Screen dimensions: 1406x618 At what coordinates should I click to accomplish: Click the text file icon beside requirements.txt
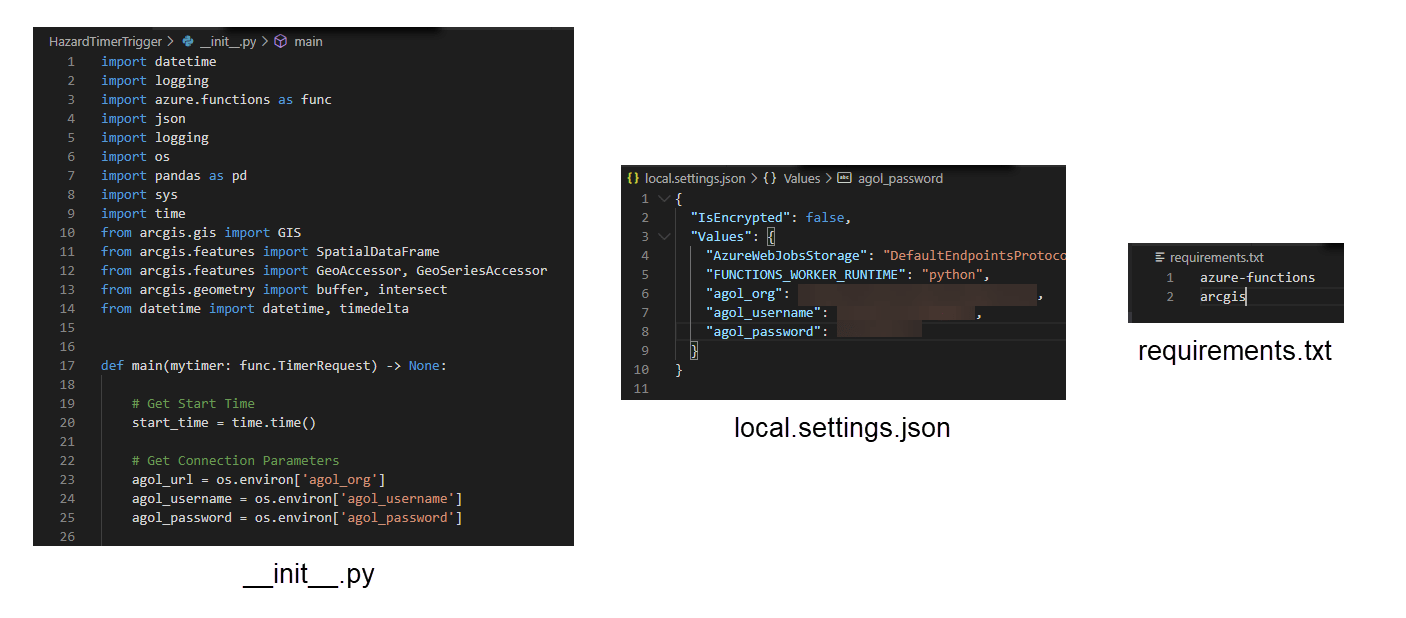tap(1160, 257)
